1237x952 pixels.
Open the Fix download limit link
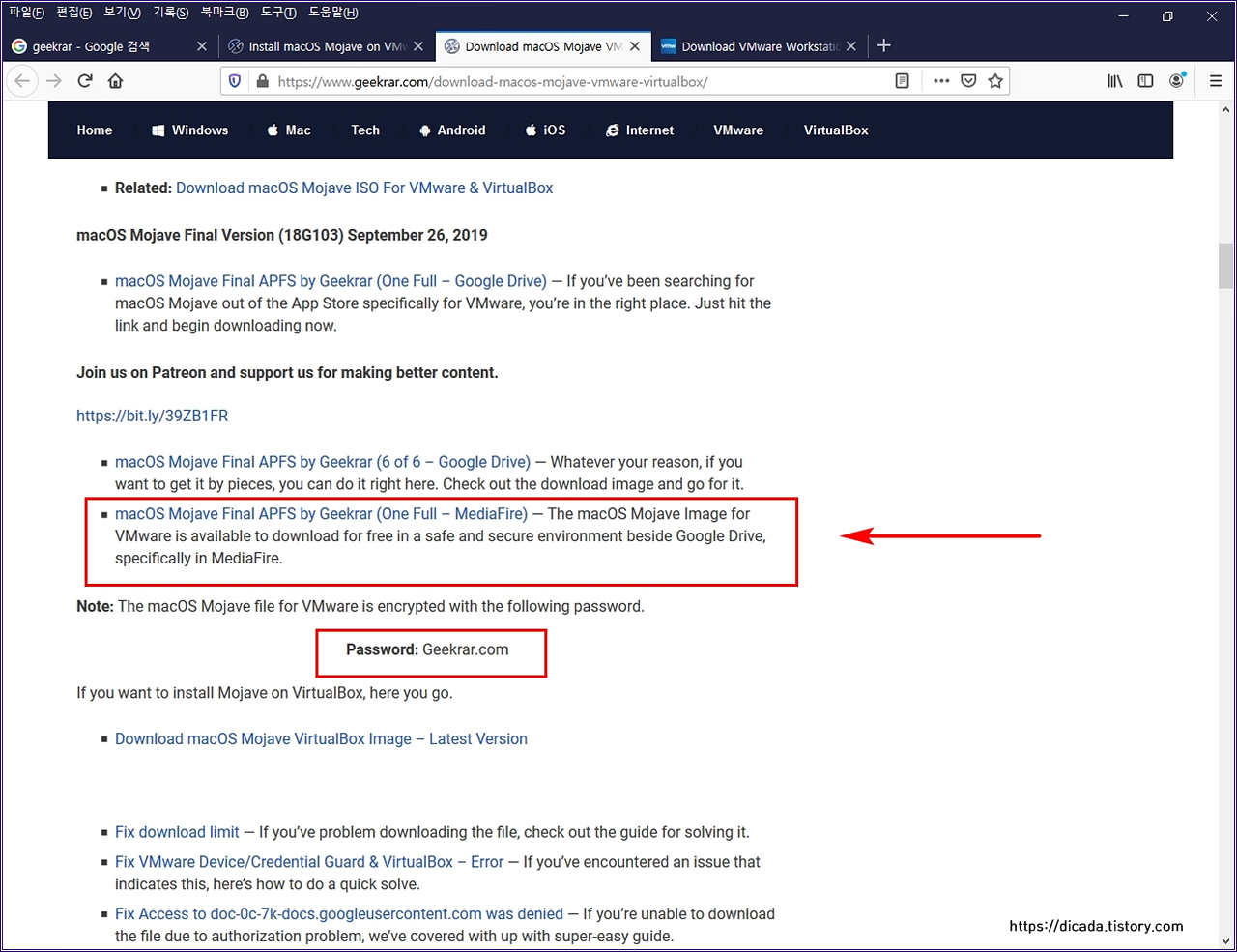click(177, 832)
